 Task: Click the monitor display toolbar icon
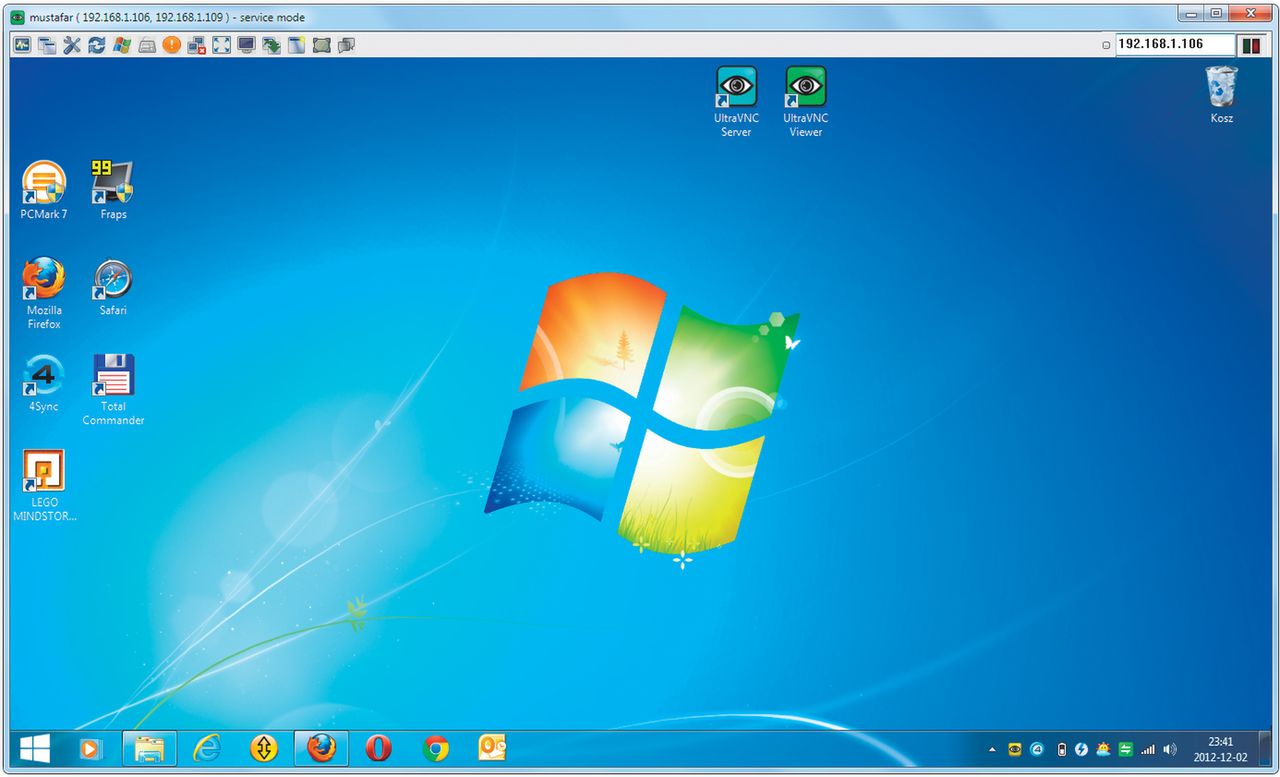246,45
